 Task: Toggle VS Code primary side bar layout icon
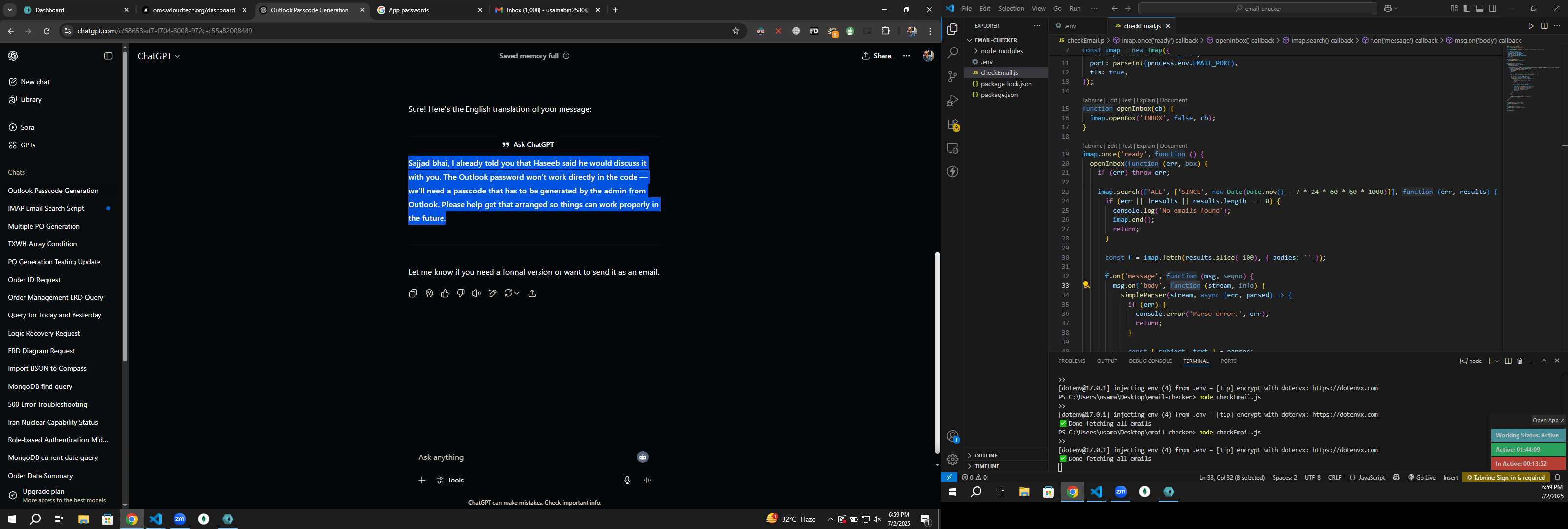[x=1467, y=8]
